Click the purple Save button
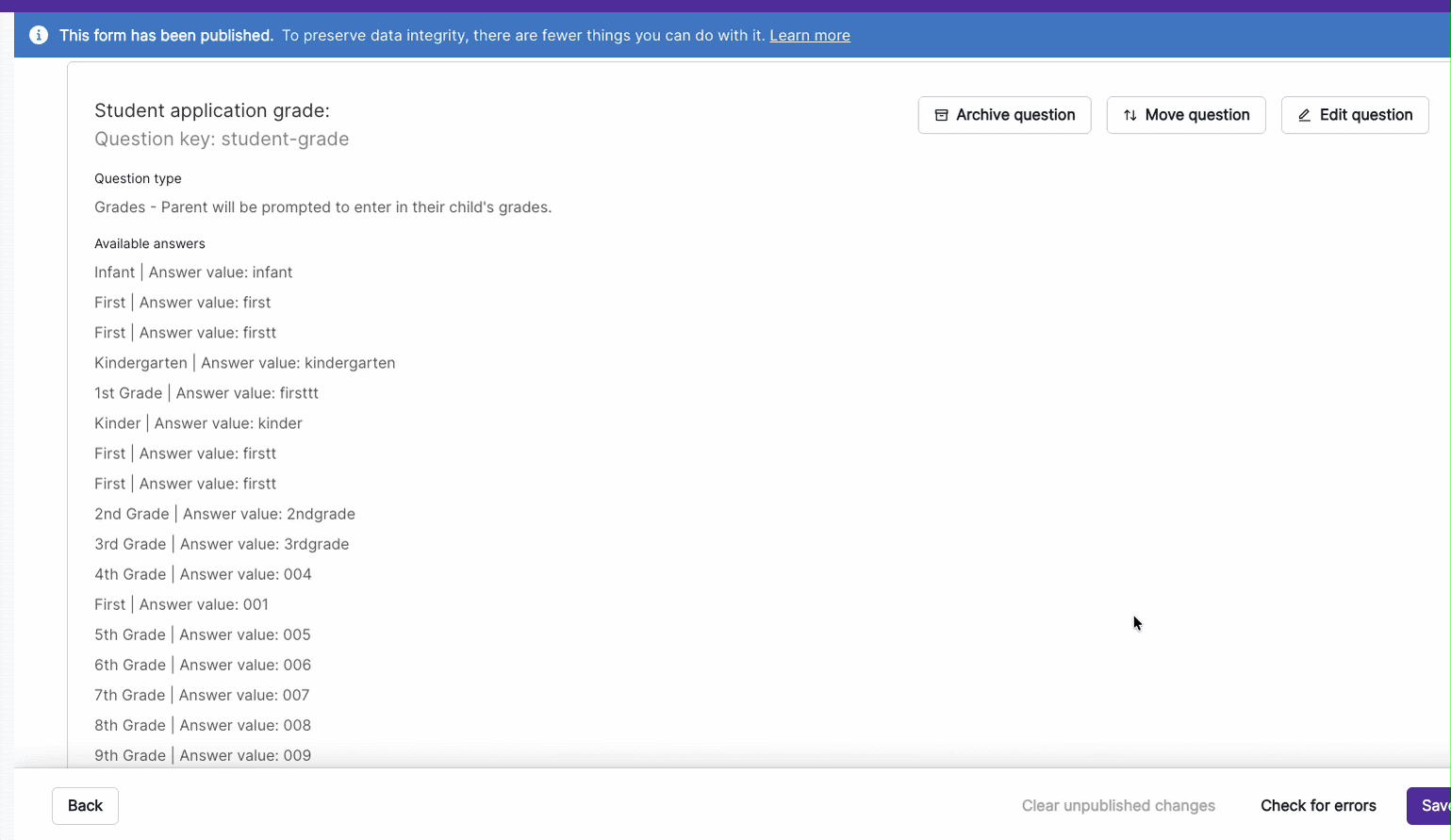Screen dimensions: 1451x840 point(1429,806)
